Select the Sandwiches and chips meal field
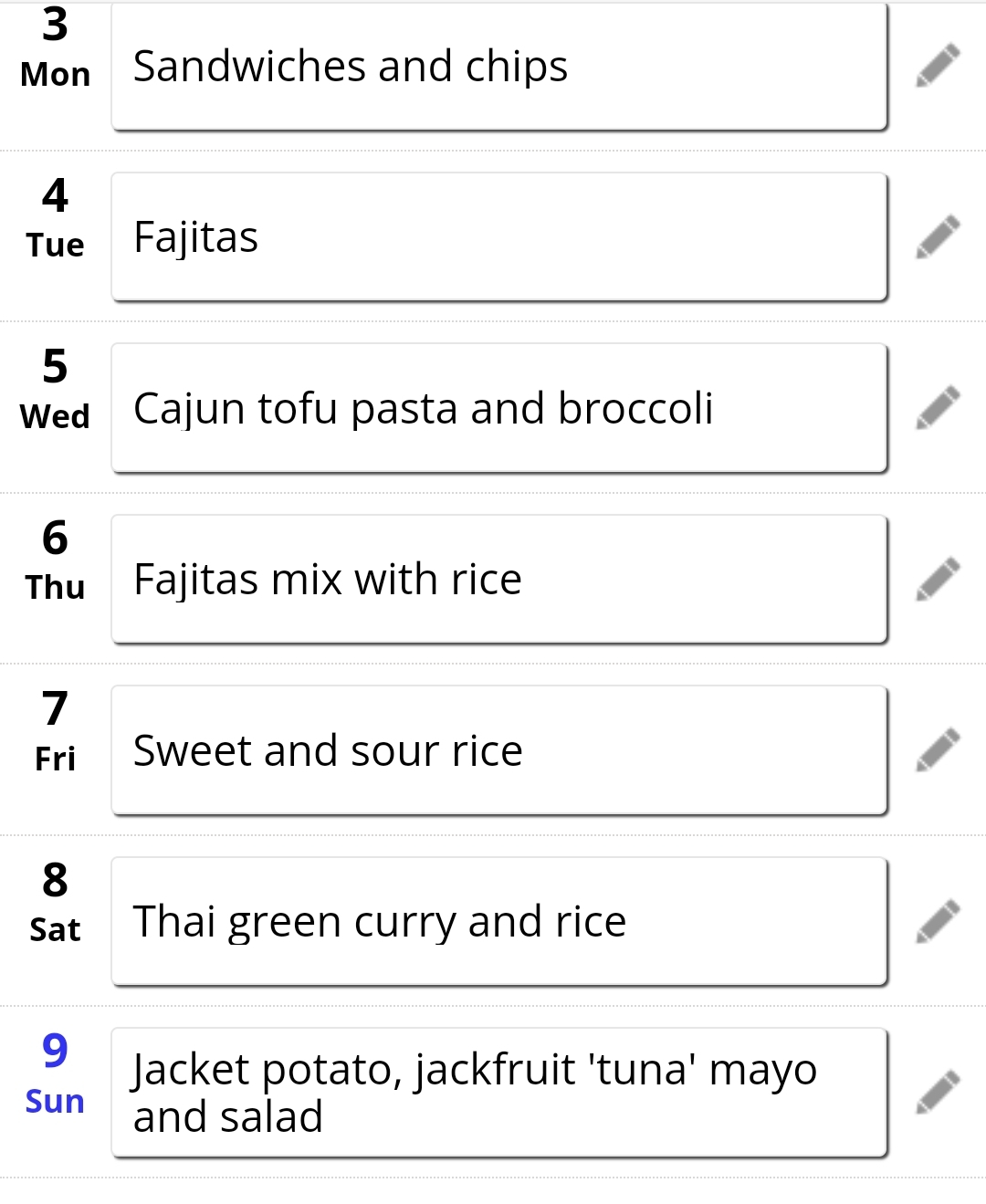 point(499,66)
